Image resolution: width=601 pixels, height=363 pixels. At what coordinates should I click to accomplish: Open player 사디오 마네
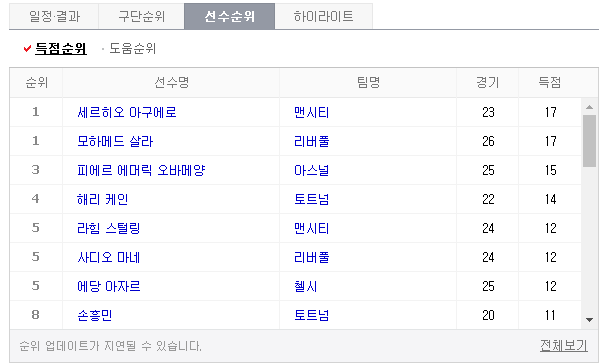[x=108, y=257]
